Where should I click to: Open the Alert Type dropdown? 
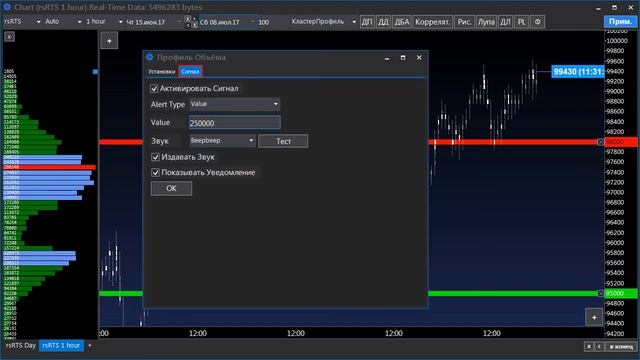235,104
